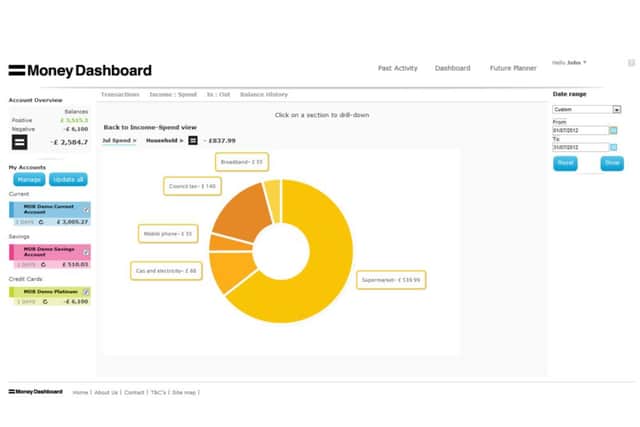Refresh the MDB Demo Current Account
The height and width of the screenshot is (427, 640).
point(41,222)
